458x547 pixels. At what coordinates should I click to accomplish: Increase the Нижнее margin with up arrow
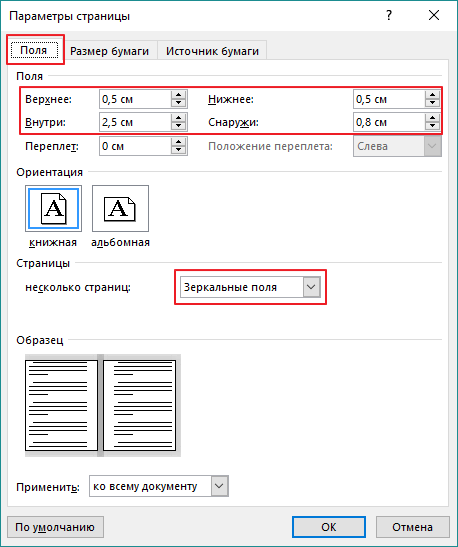pos(433,95)
